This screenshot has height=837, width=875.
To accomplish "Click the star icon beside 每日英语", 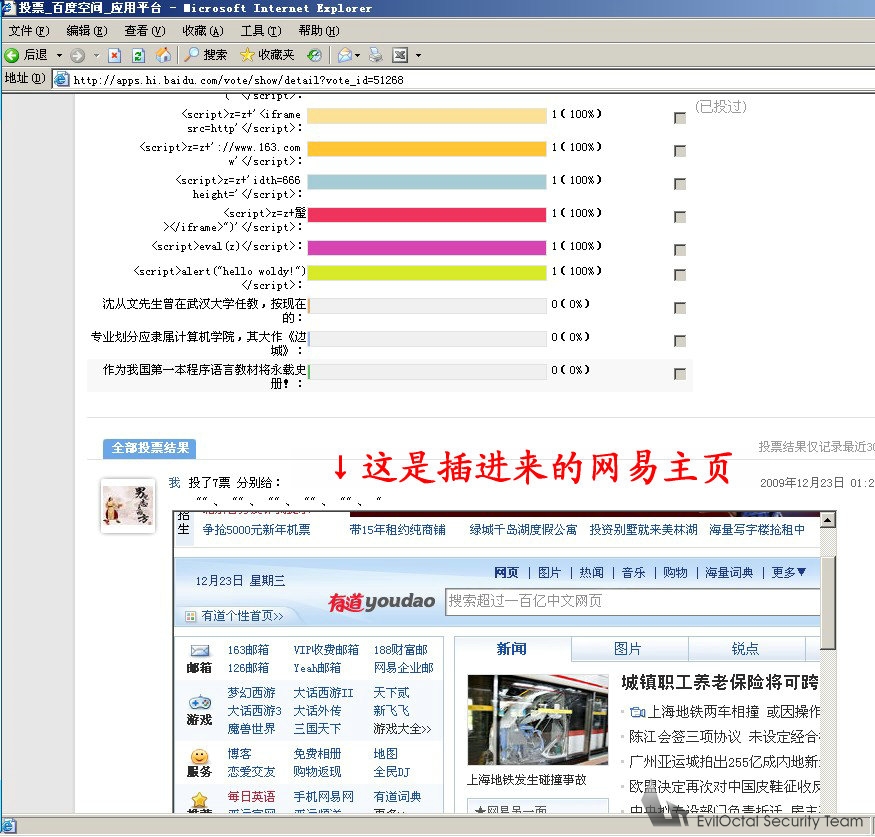I will tap(199, 800).
